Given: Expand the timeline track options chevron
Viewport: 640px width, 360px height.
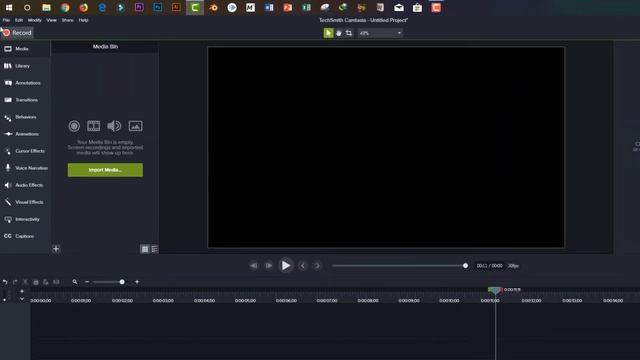Looking at the screenshot, I should point(22,299).
